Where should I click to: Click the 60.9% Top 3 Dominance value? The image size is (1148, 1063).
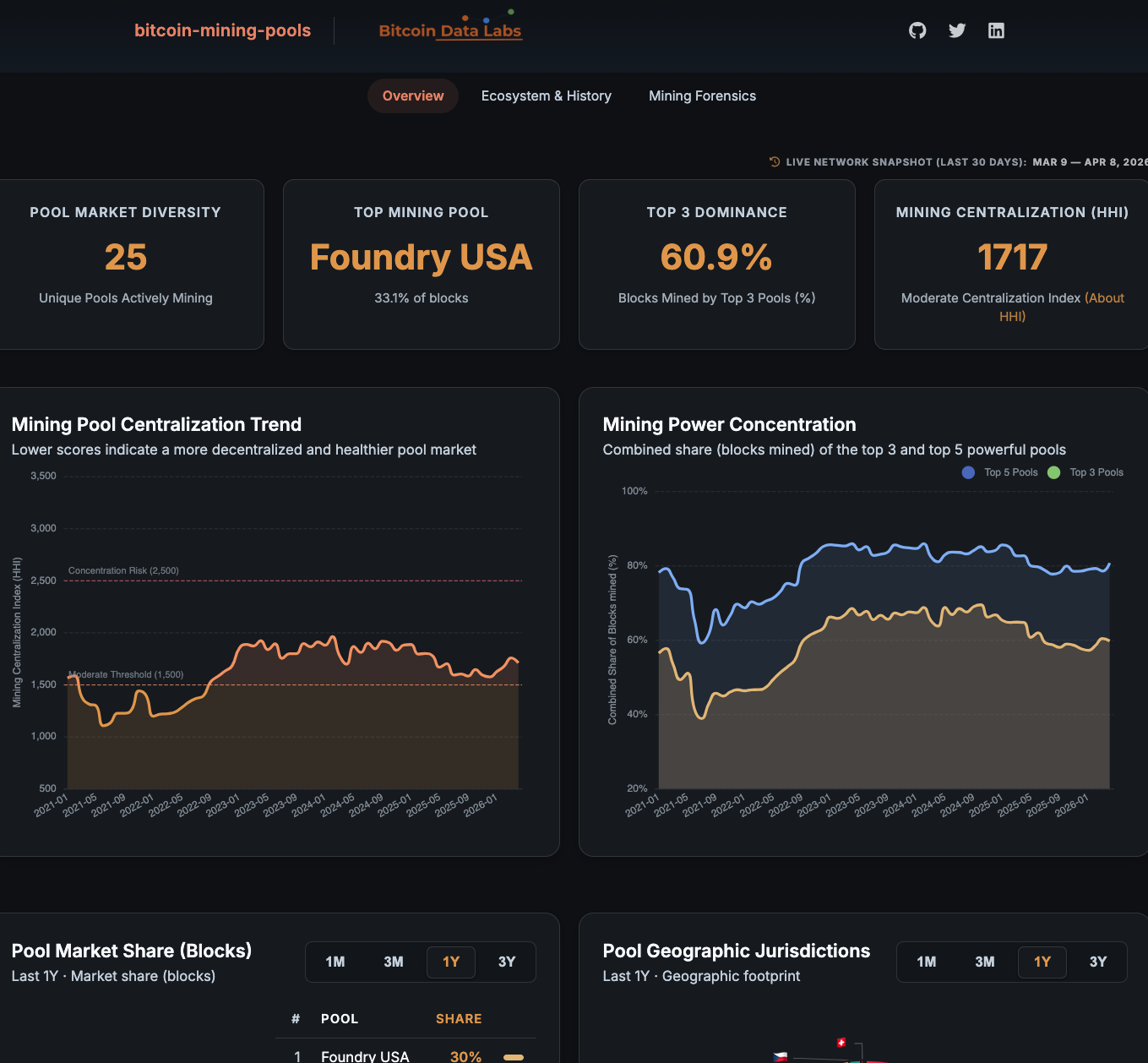716,257
